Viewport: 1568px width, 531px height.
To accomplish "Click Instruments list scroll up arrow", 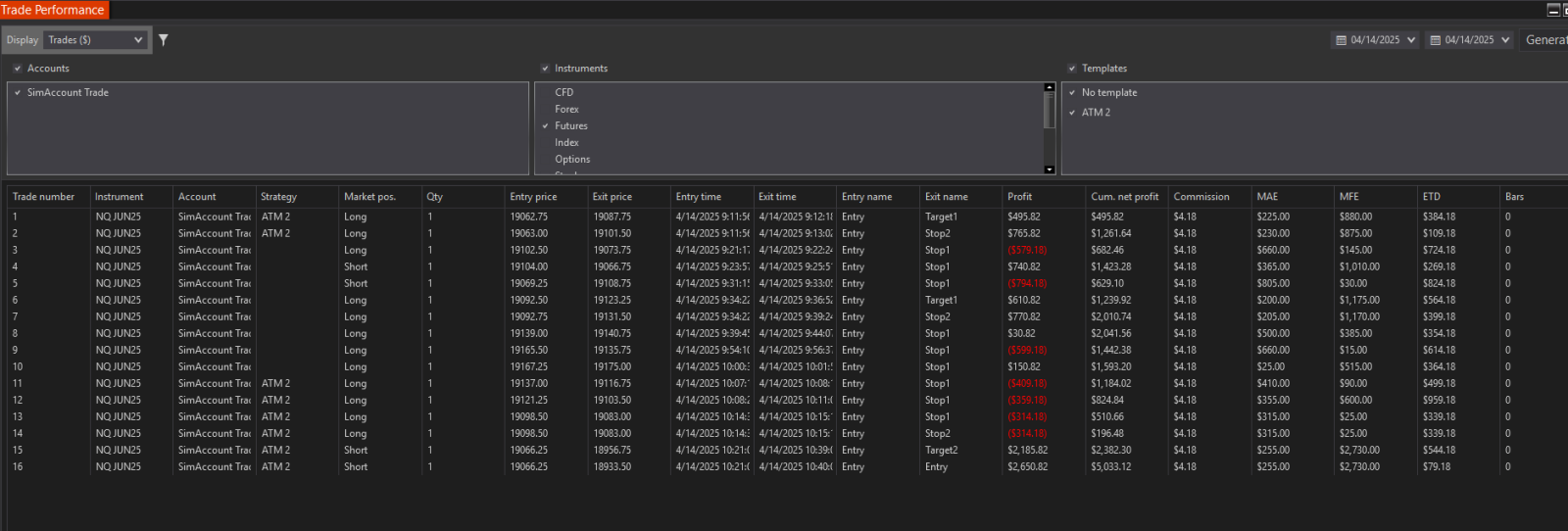I will (1050, 87).
